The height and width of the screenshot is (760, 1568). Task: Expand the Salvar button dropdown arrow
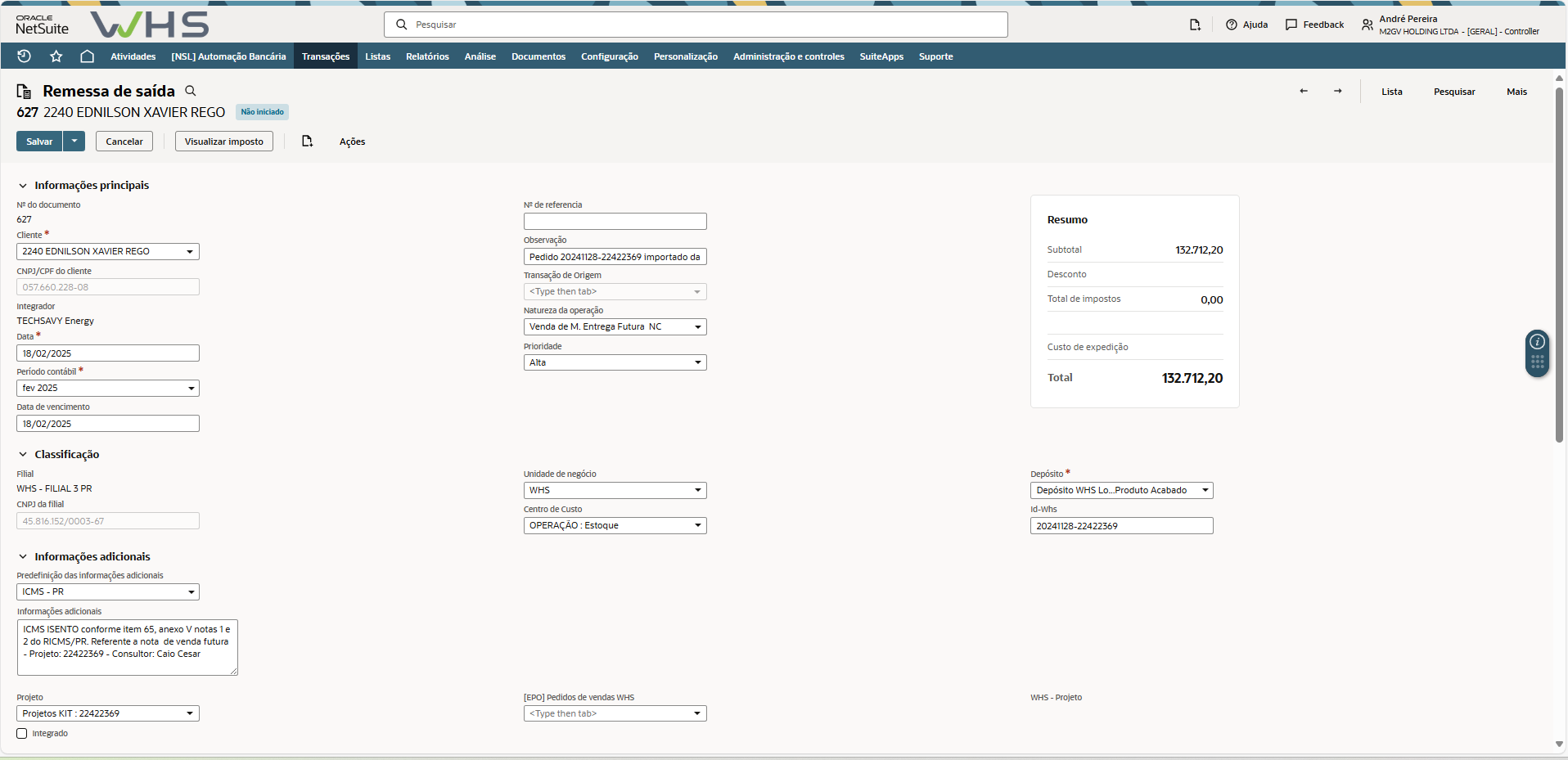pyautogui.click(x=74, y=142)
